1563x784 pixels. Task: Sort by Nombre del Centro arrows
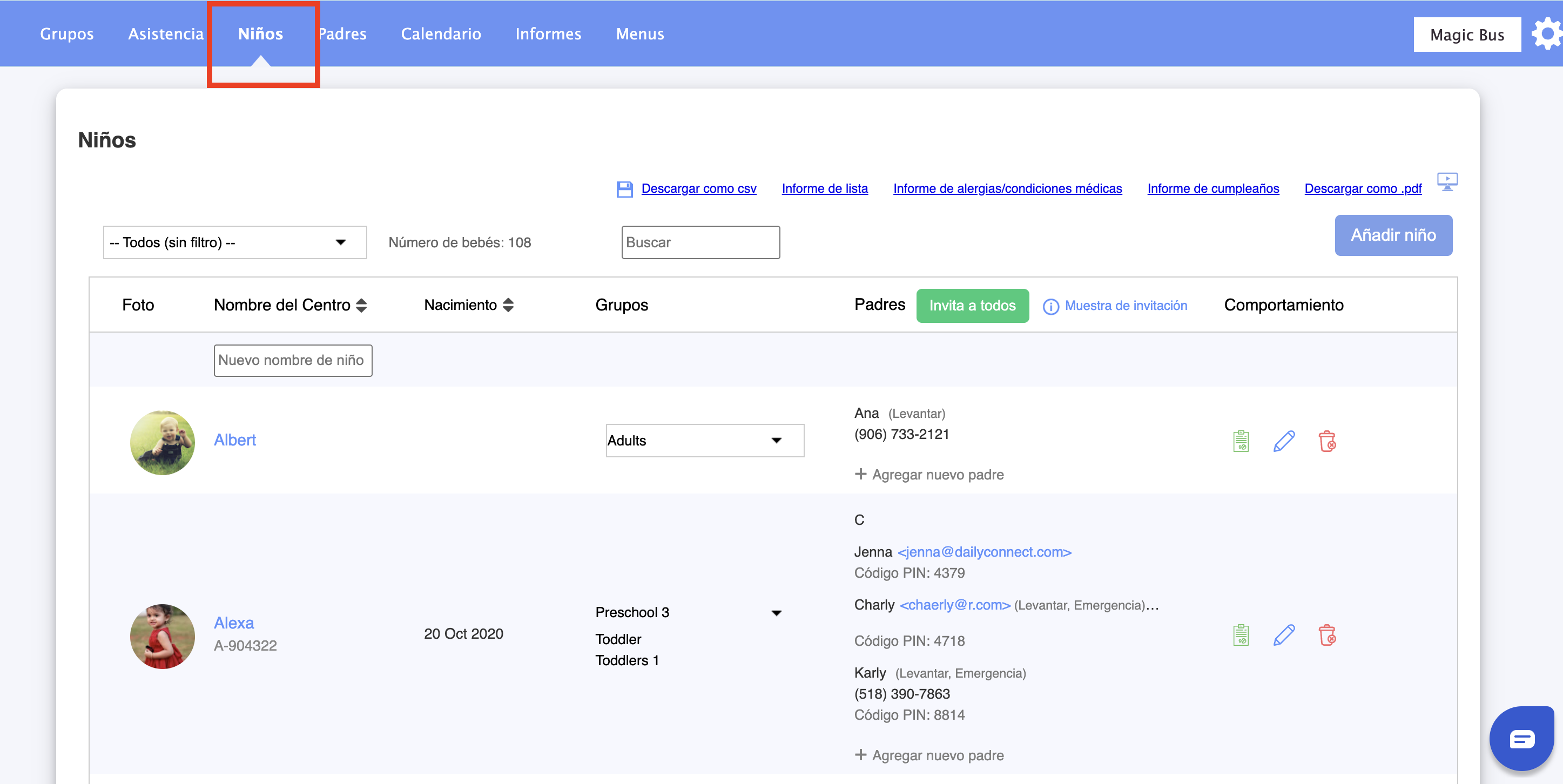coord(362,305)
